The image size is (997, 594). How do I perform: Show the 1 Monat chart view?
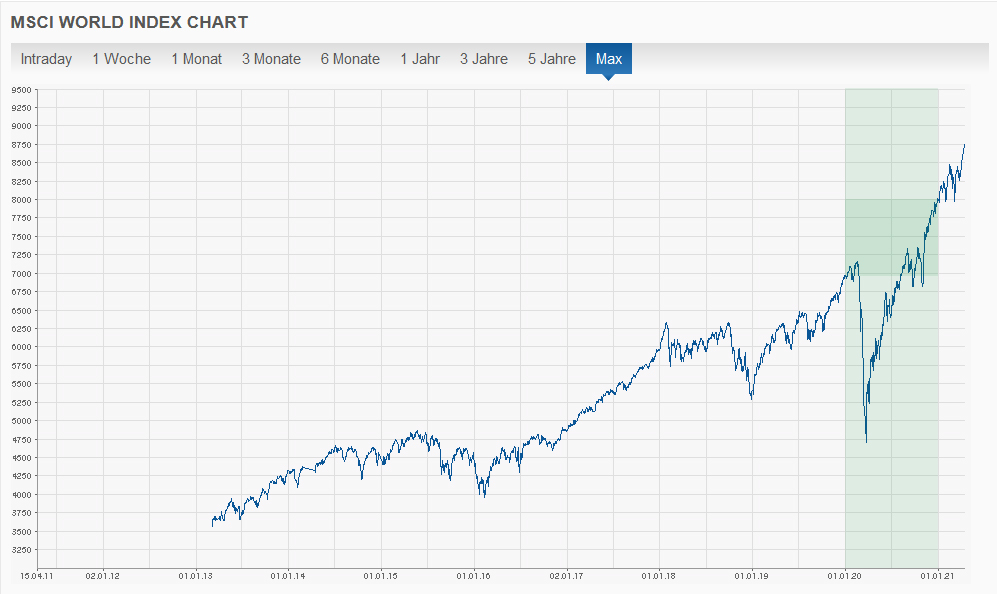[196, 59]
